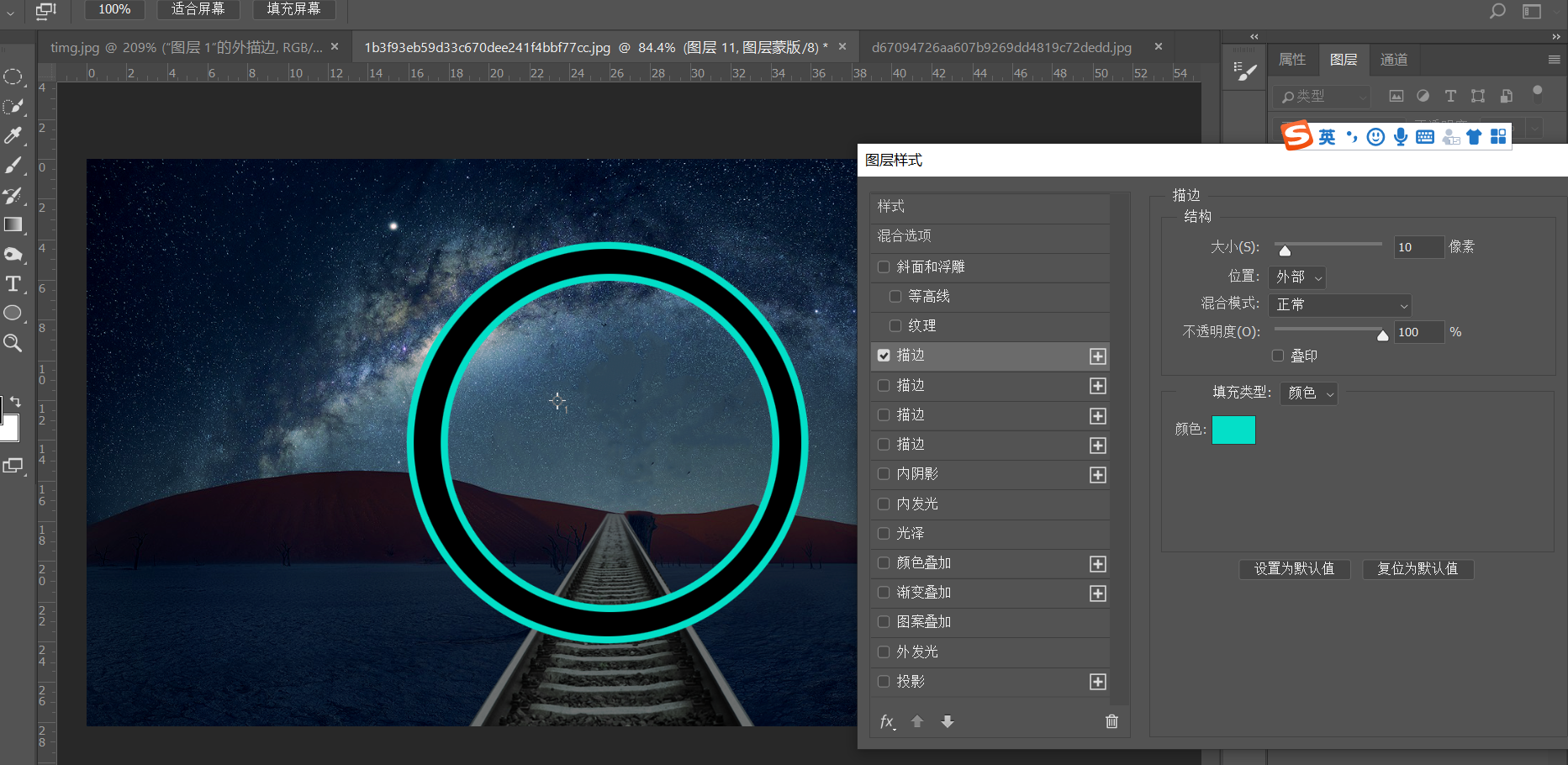1568x765 pixels.
Task: Open the 混合模式 dropdown showing 正常
Action: pos(1340,304)
